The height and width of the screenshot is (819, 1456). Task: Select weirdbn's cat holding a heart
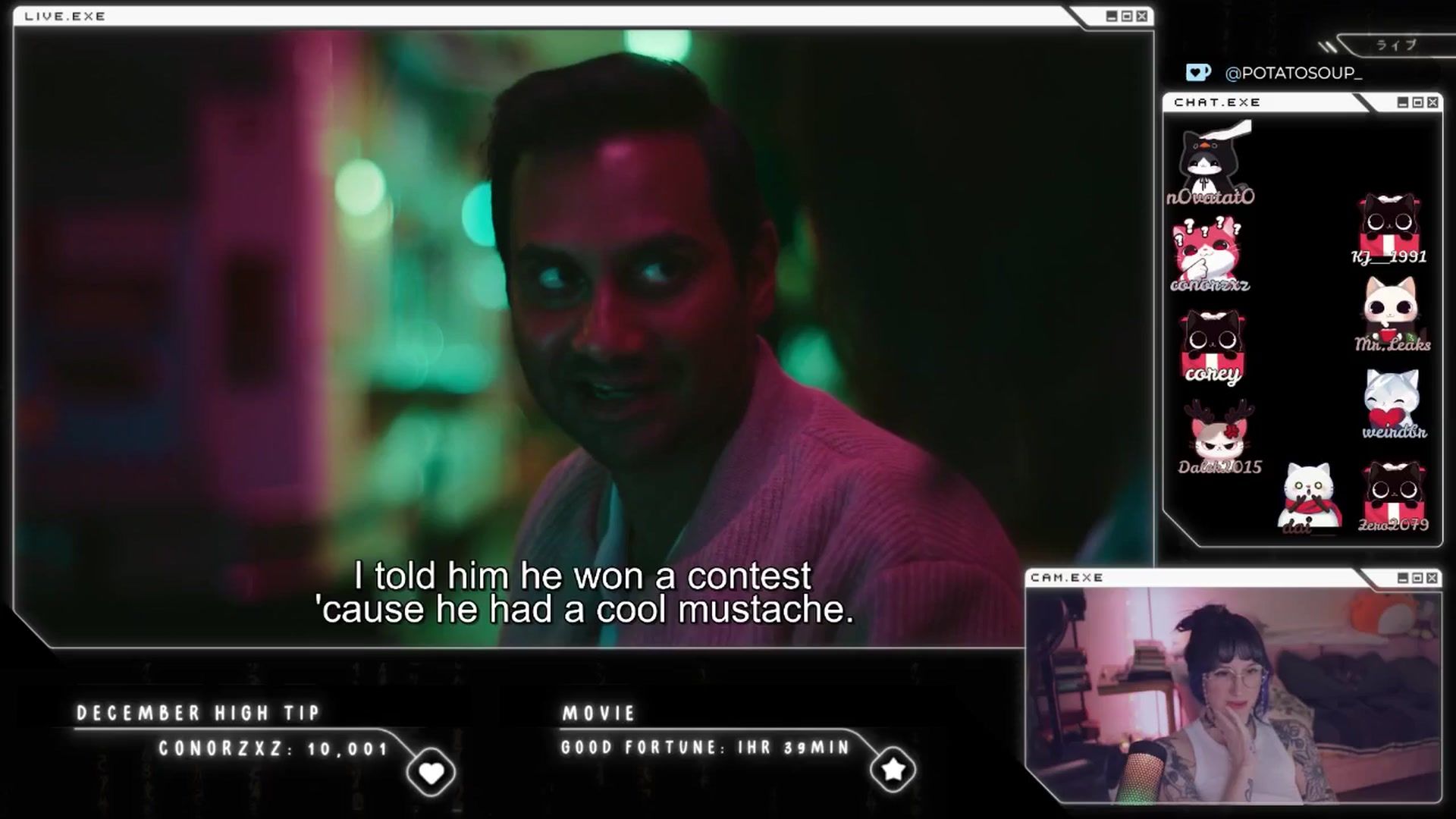coord(1392,399)
